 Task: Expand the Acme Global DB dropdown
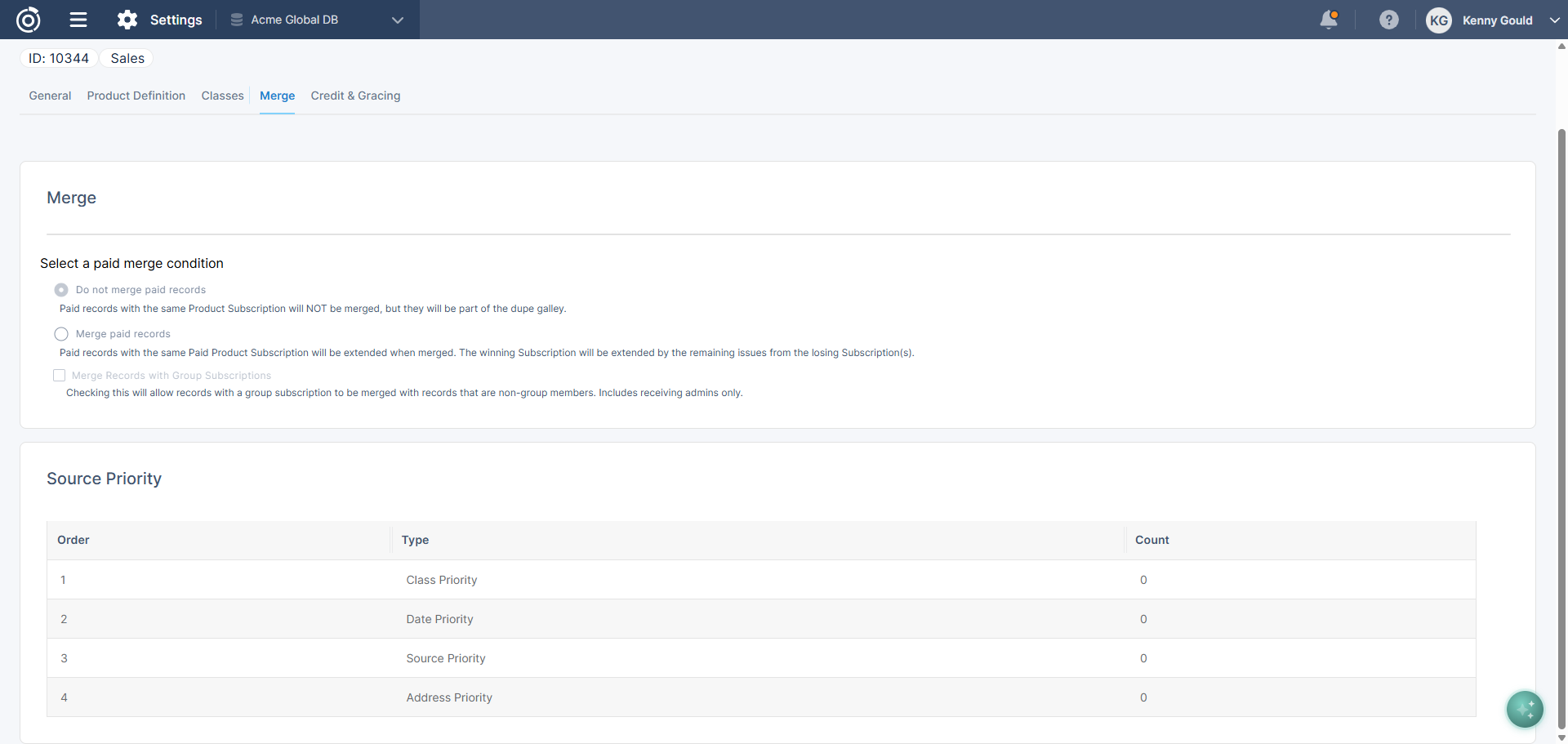coord(398,20)
